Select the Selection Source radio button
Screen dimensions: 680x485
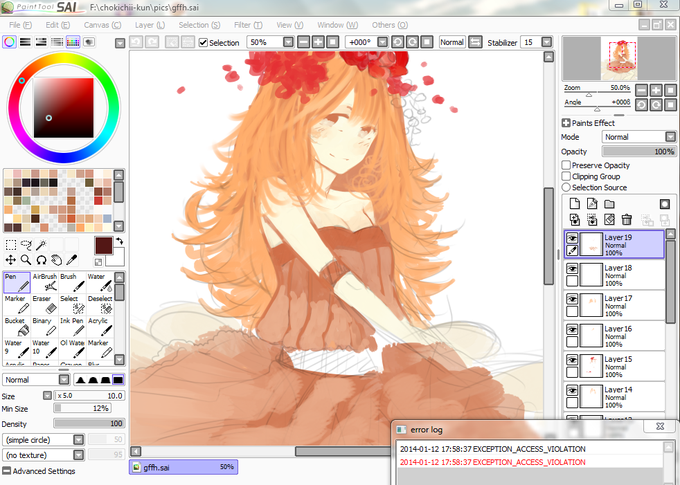tap(566, 187)
